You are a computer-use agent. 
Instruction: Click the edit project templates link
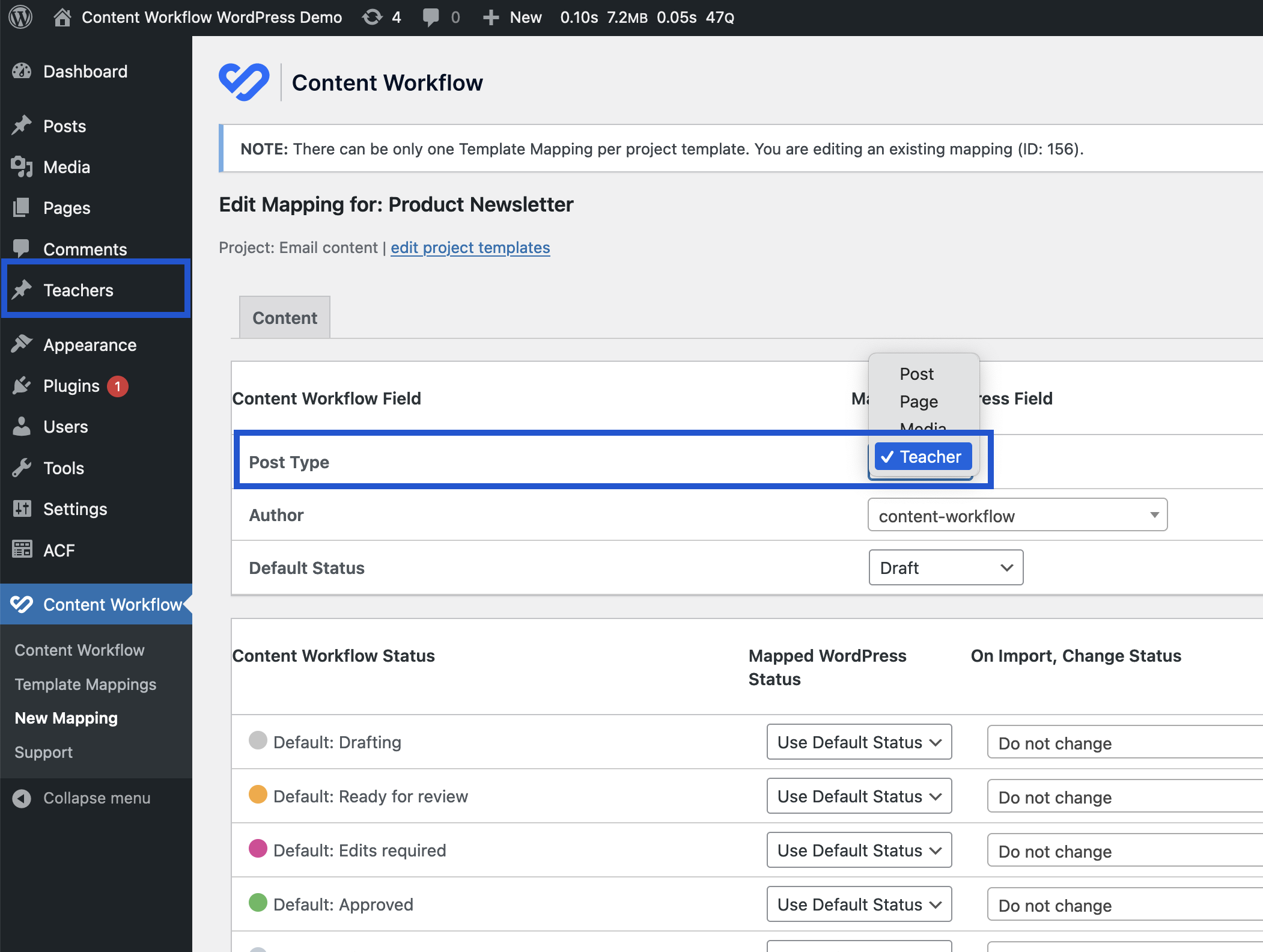pyautogui.click(x=470, y=247)
